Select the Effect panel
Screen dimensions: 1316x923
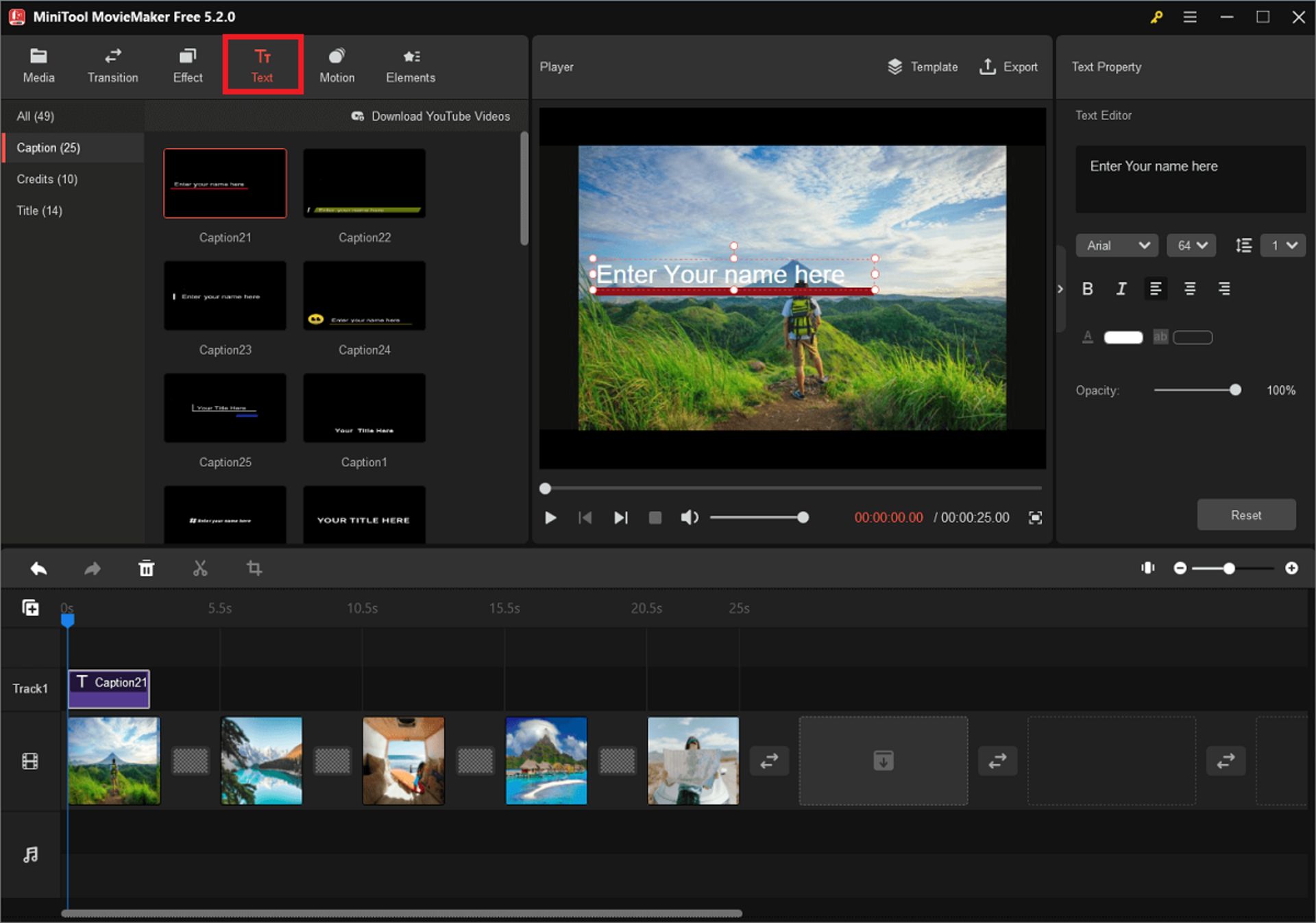point(187,65)
